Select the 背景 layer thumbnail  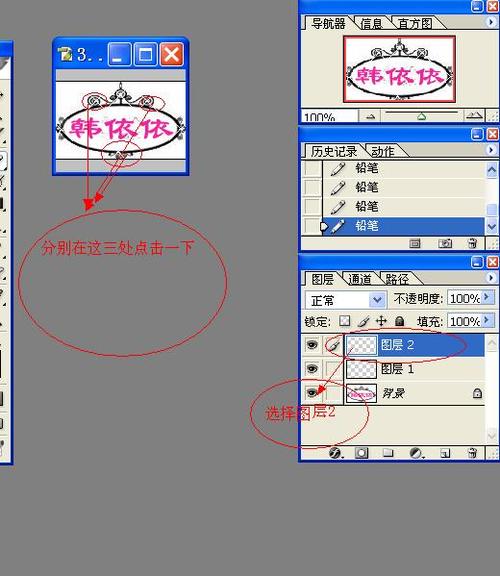pos(361,393)
